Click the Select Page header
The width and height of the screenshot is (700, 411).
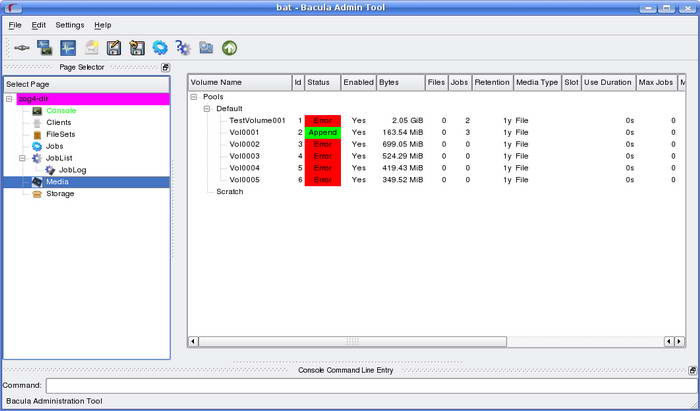click(x=87, y=84)
